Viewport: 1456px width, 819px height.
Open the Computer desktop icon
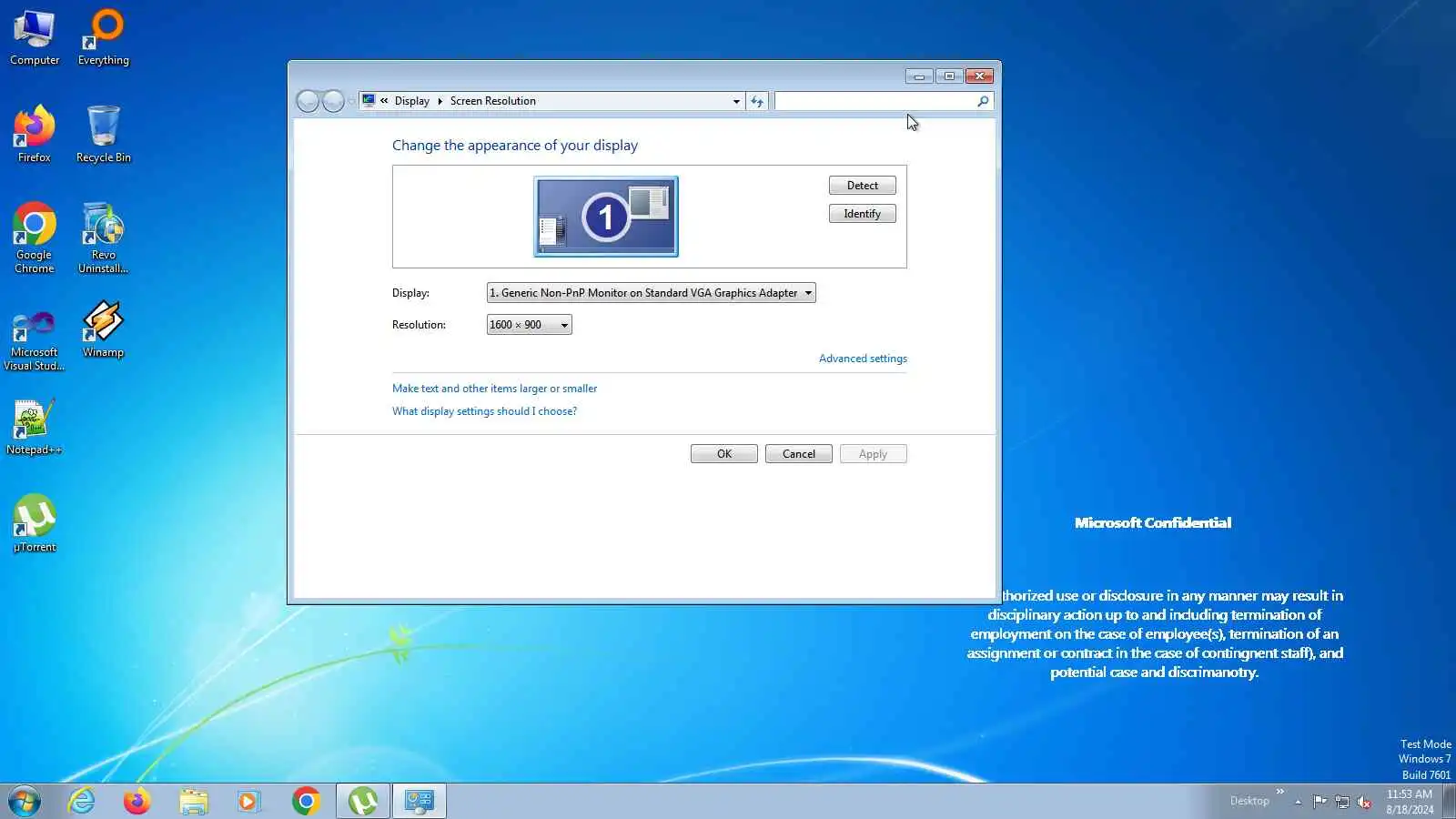coord(35,37)
